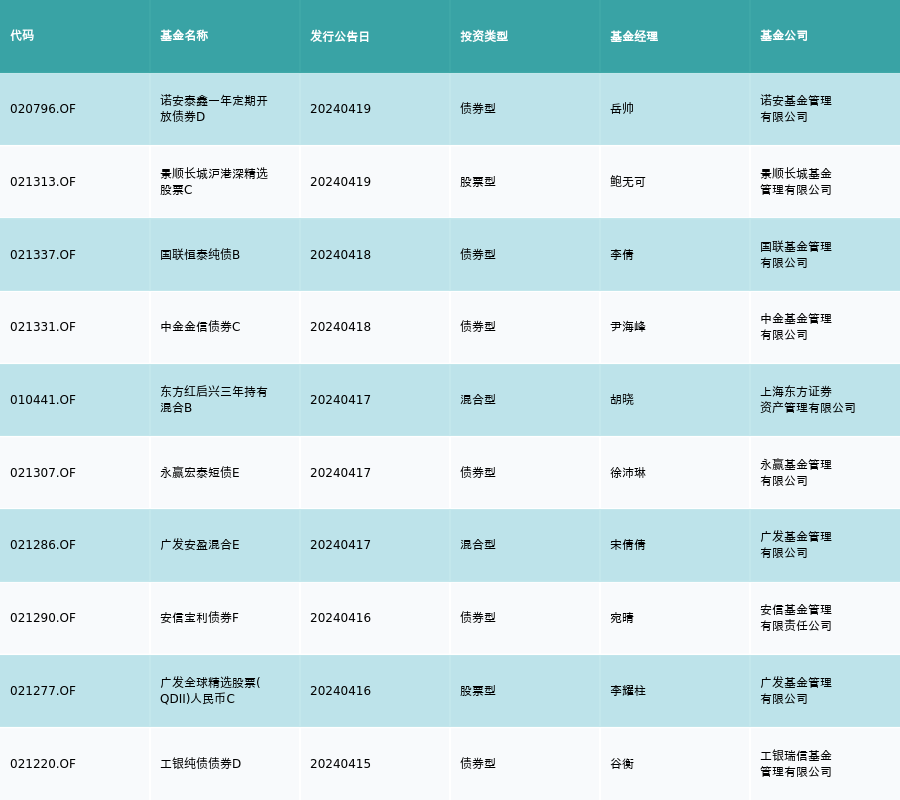Click fund name 国联恒泰纯债B

(200, 255)
